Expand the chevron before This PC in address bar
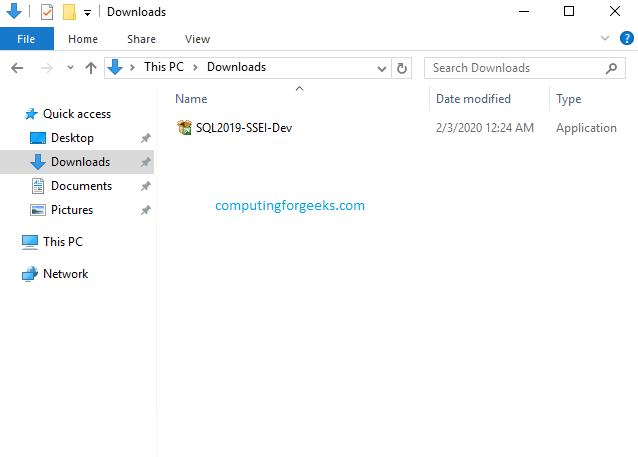The image size is (638, 457). (x=132, y=68)
